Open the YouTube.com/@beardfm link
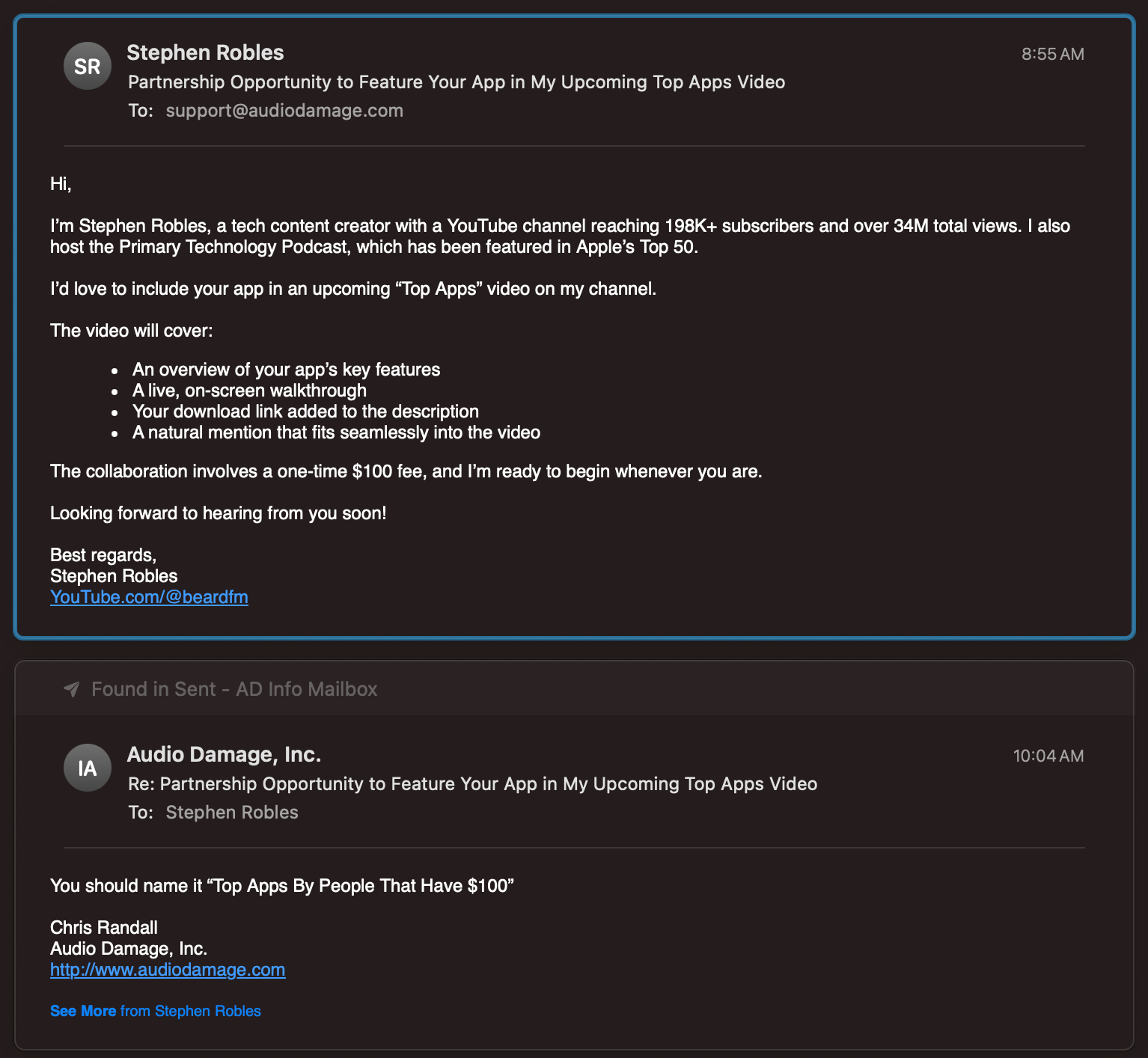The height and width of the screenshot is (1058, 1148). [149, 597]
